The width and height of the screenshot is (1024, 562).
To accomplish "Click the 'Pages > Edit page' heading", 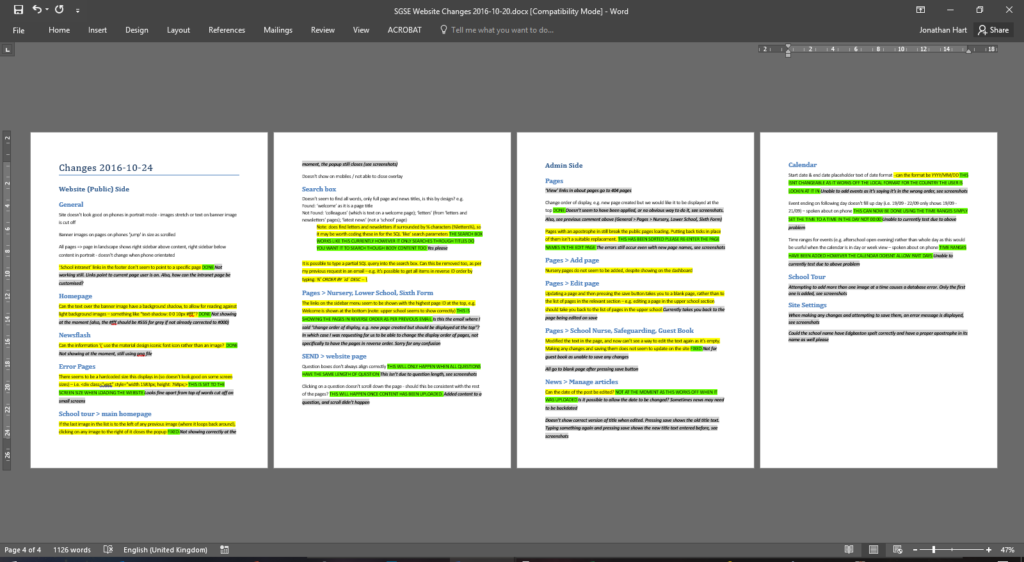I will (571, 283).
